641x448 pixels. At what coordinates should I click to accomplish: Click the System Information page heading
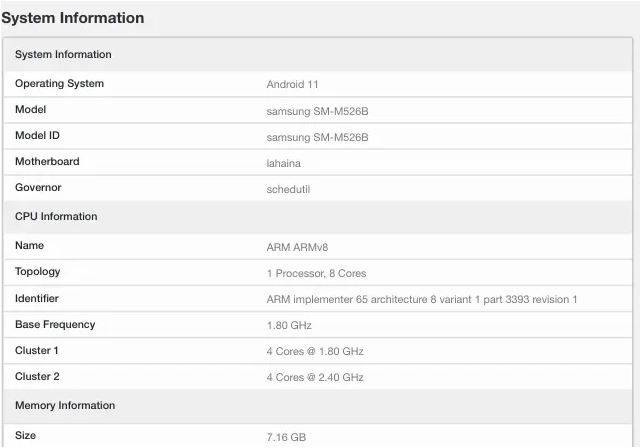73,18
